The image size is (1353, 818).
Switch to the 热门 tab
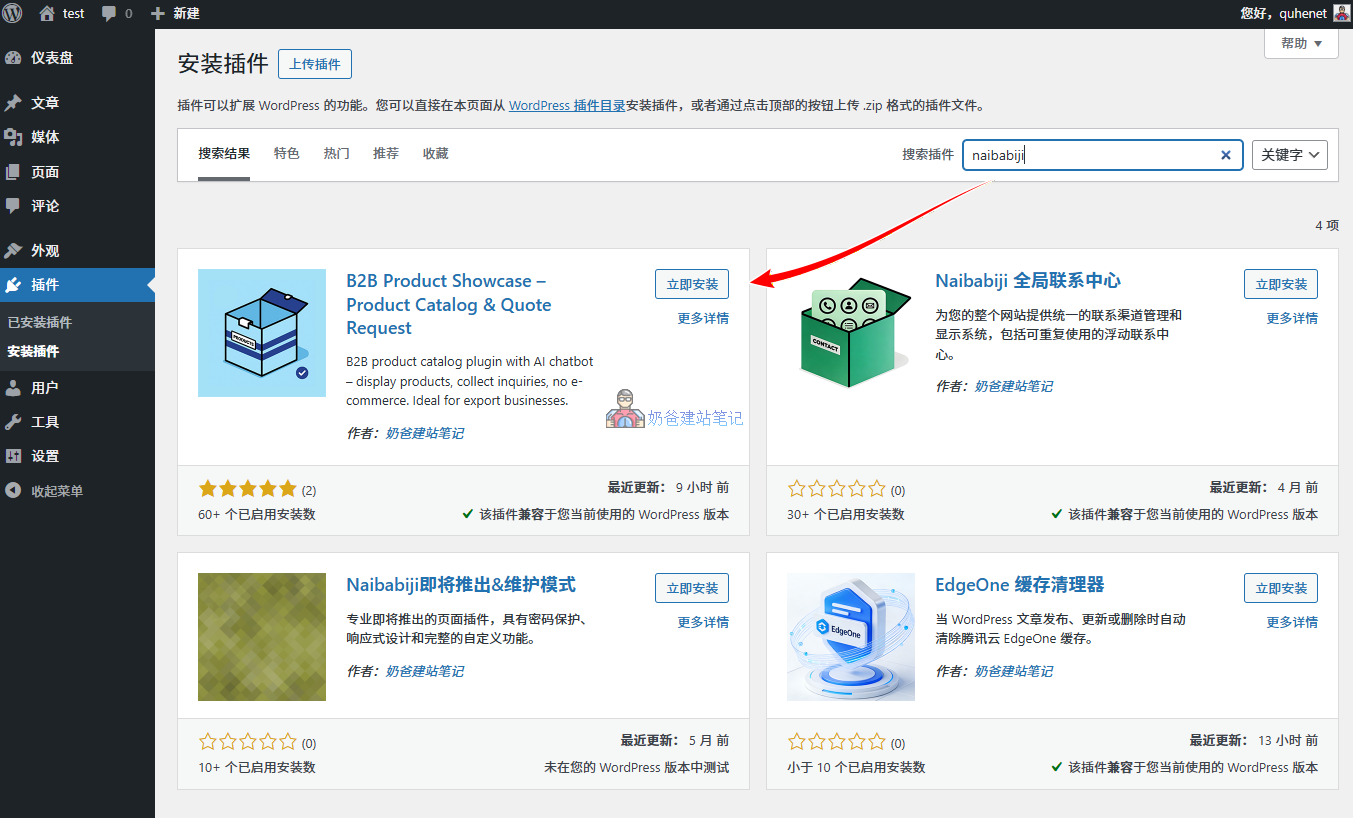[336, 153]
